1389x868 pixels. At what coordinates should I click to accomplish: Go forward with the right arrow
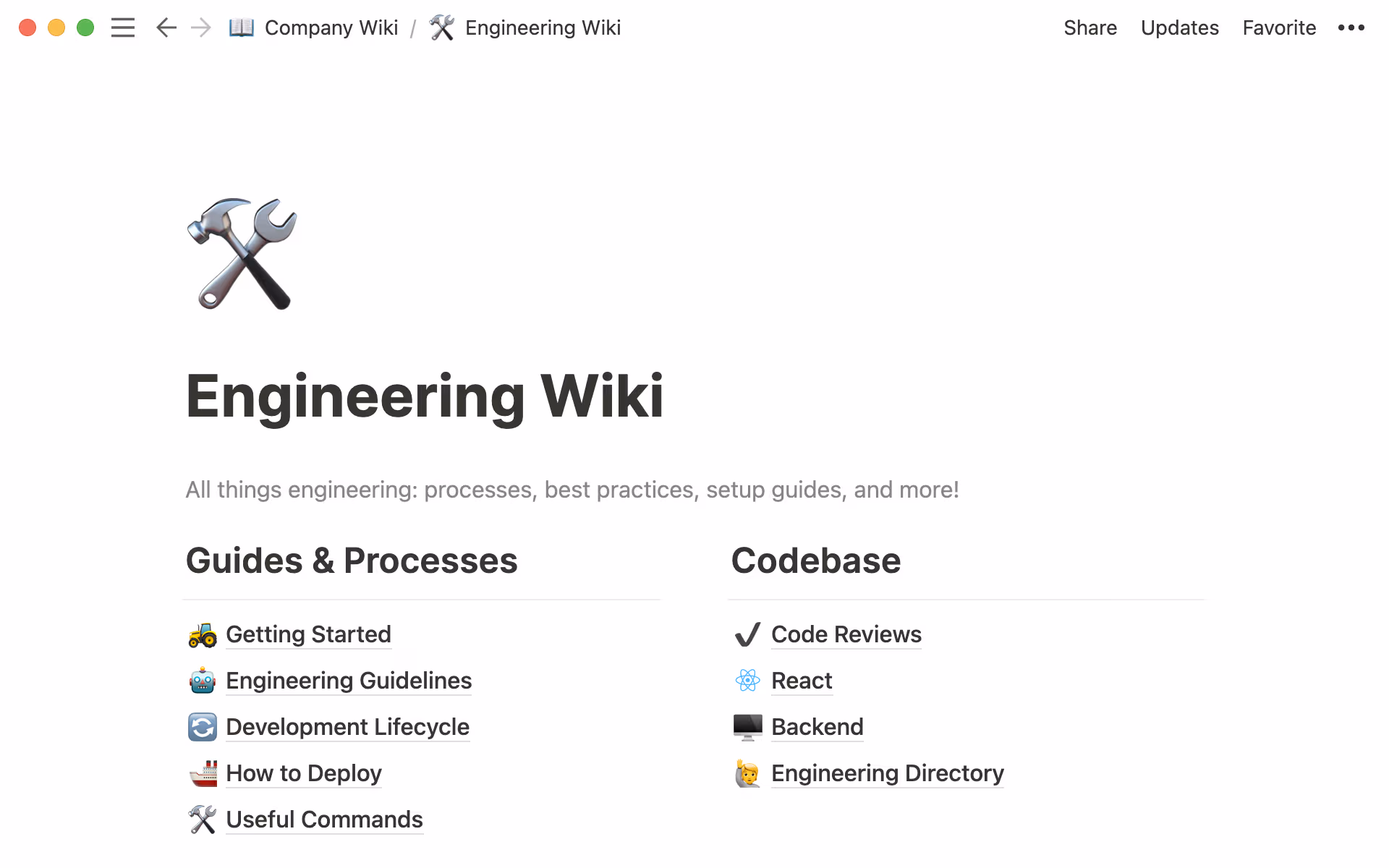(200, 27)
